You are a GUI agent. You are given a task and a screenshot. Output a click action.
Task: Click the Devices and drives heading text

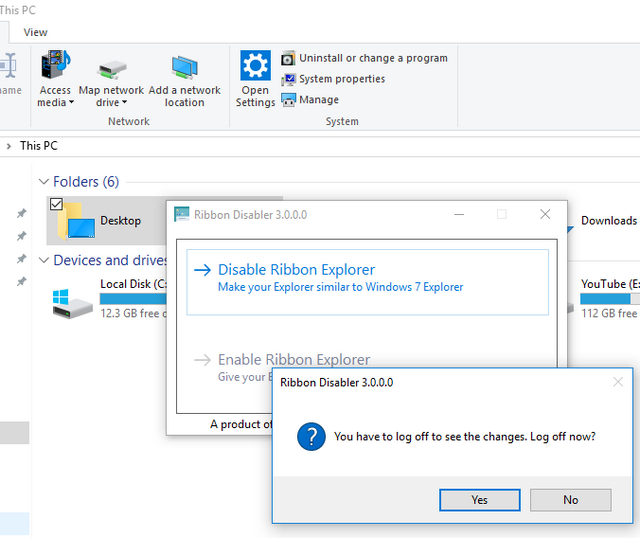click(x=110, y=260)
